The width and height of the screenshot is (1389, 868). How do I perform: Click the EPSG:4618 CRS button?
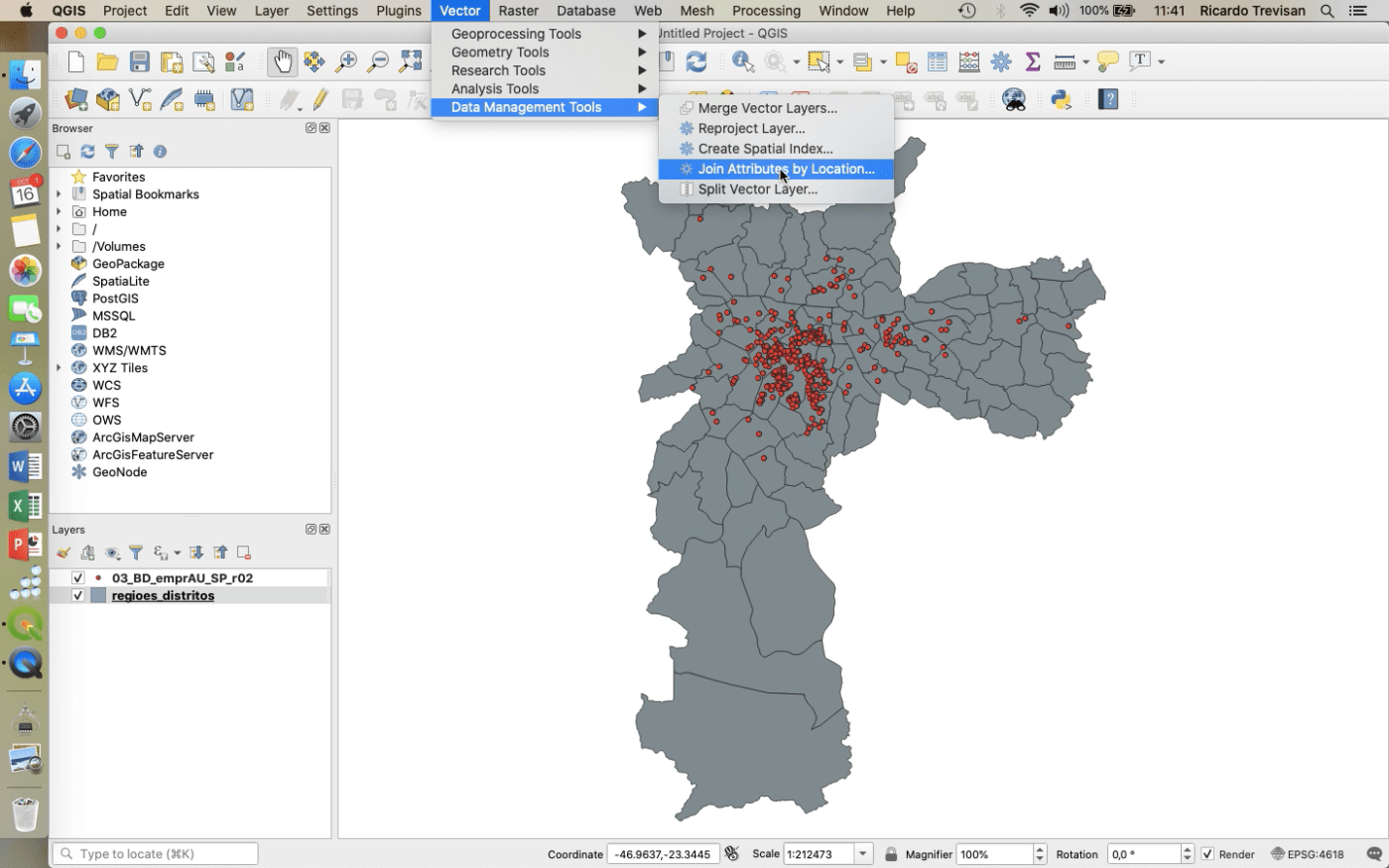pos(1308,854)
